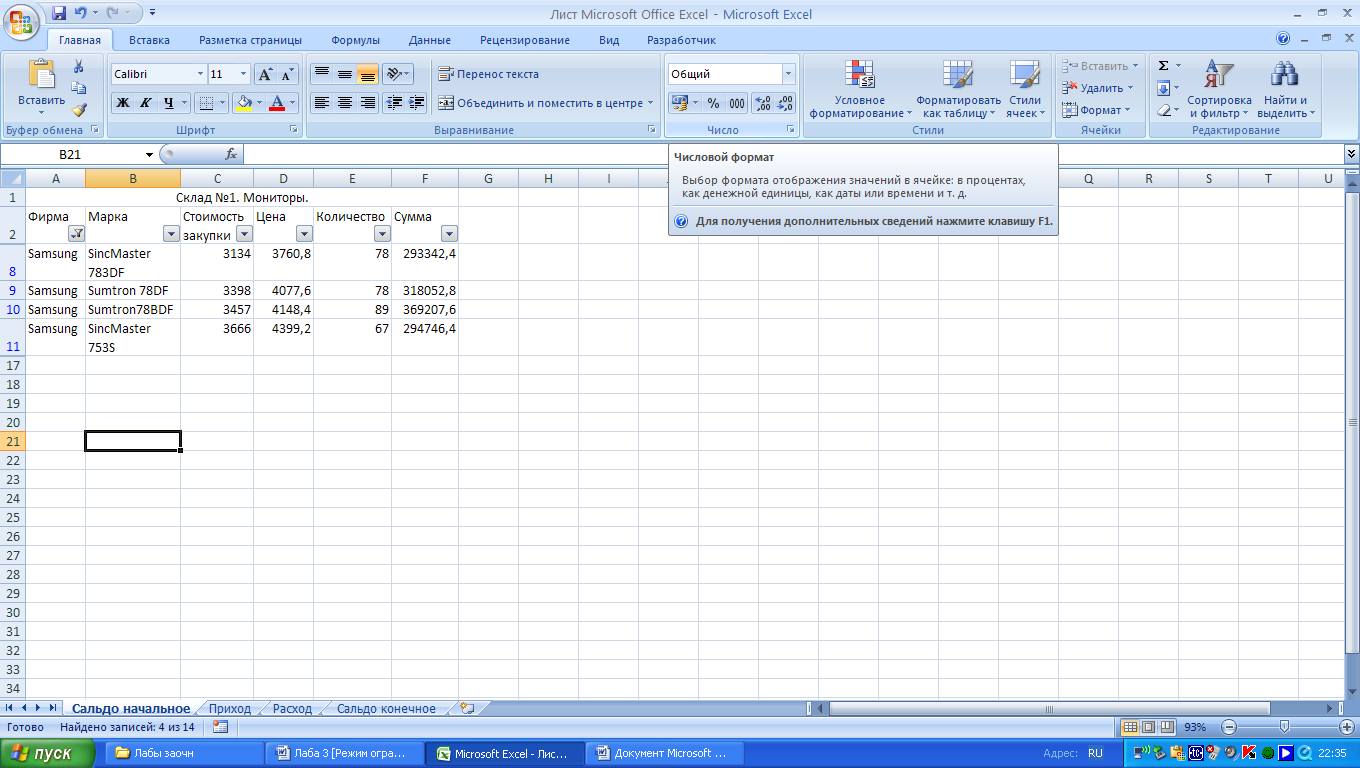Center cell text horizontally
This screenshot has height=768, width=1360.
coord(344,103)
